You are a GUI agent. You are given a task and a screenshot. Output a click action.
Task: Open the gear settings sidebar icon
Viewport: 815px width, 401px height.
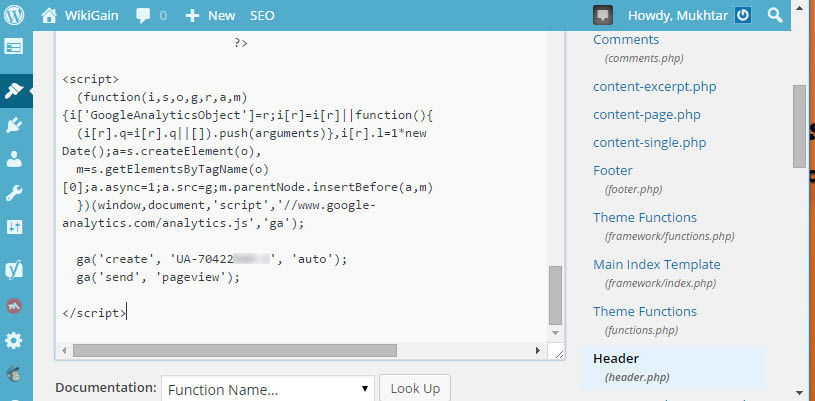pos(14,341)
